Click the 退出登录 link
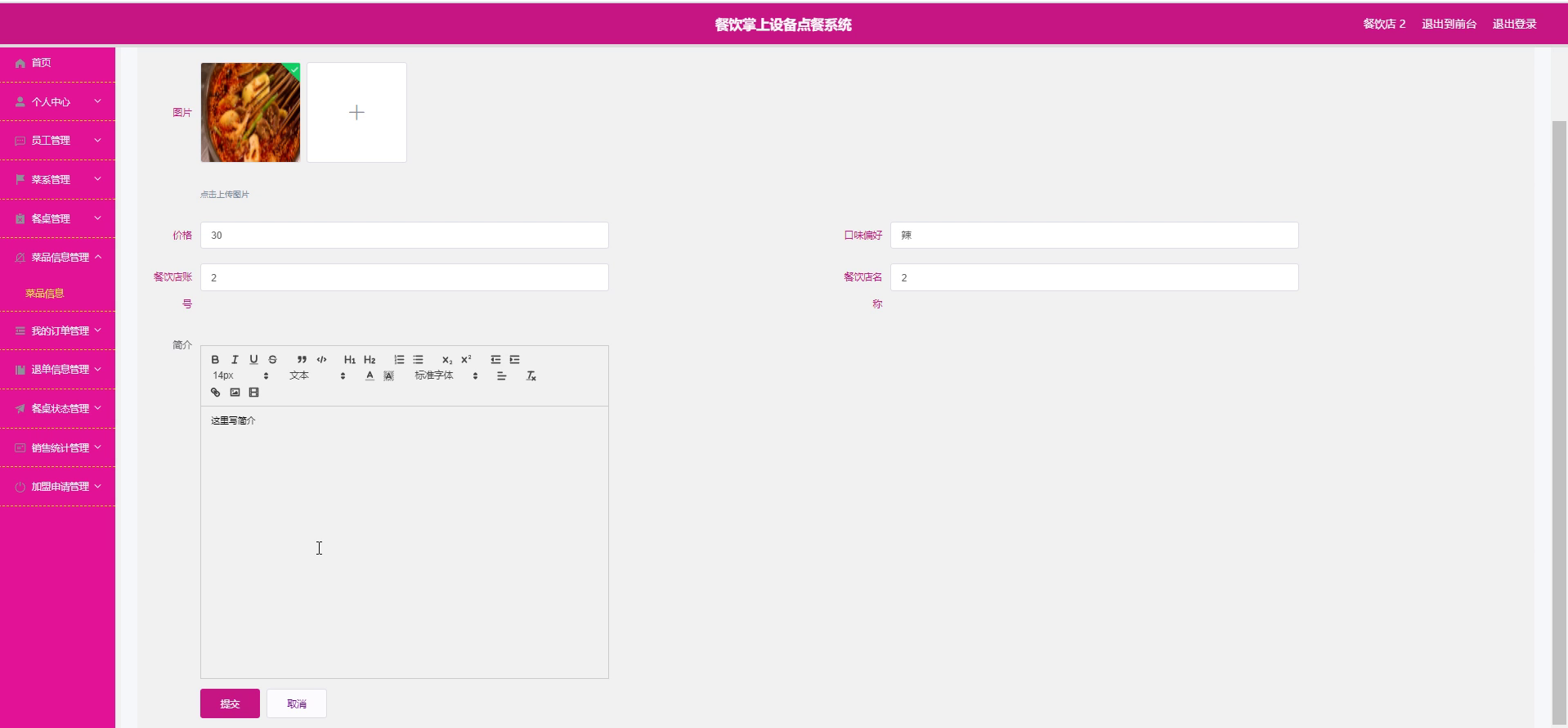The image size is (1568, 728). pos(1514,25)
